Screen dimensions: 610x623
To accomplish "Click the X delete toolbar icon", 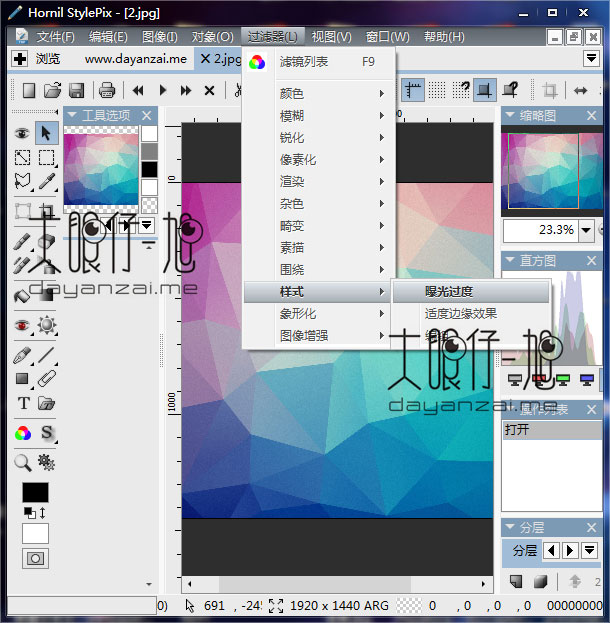I will point(209,91).
